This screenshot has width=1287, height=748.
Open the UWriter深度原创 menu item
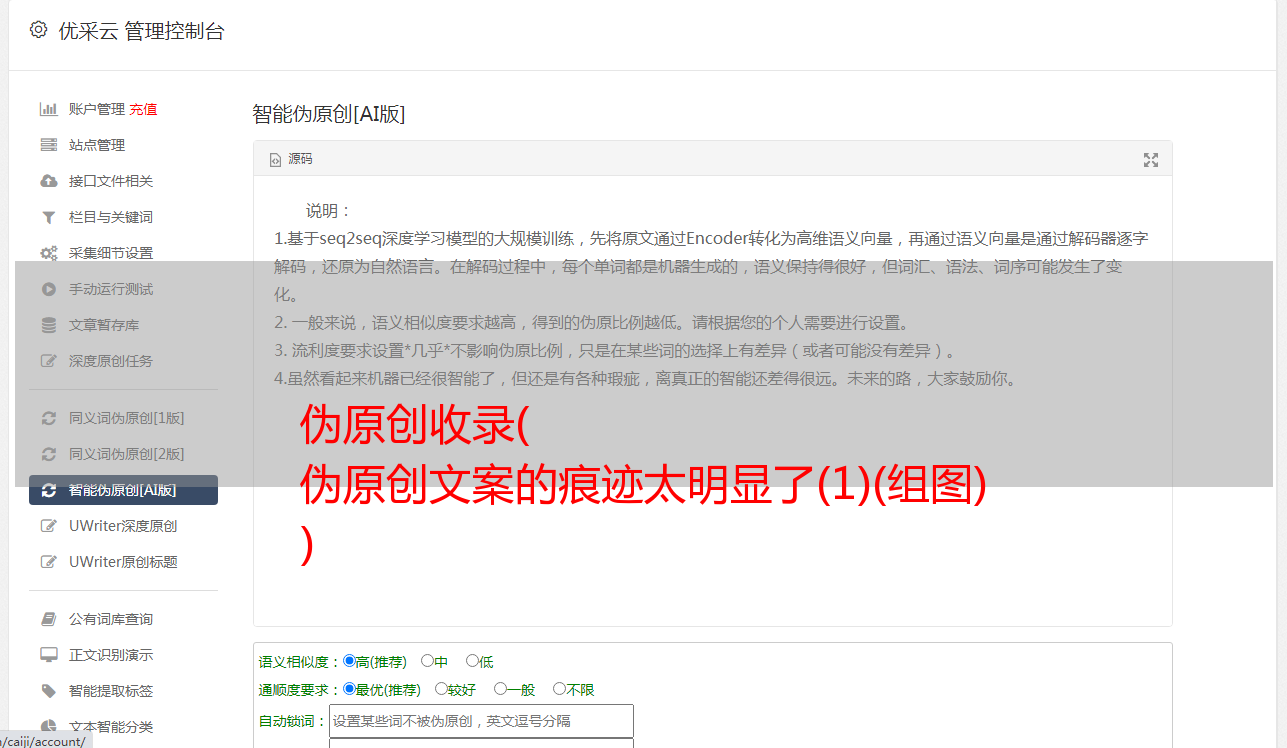click(x=123, y=526)
